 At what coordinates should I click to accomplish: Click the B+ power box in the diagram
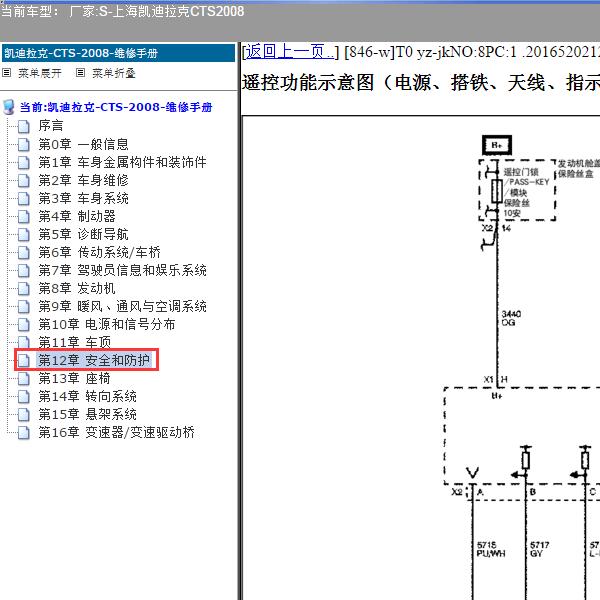pyautogui.click(x=497, y=145)
